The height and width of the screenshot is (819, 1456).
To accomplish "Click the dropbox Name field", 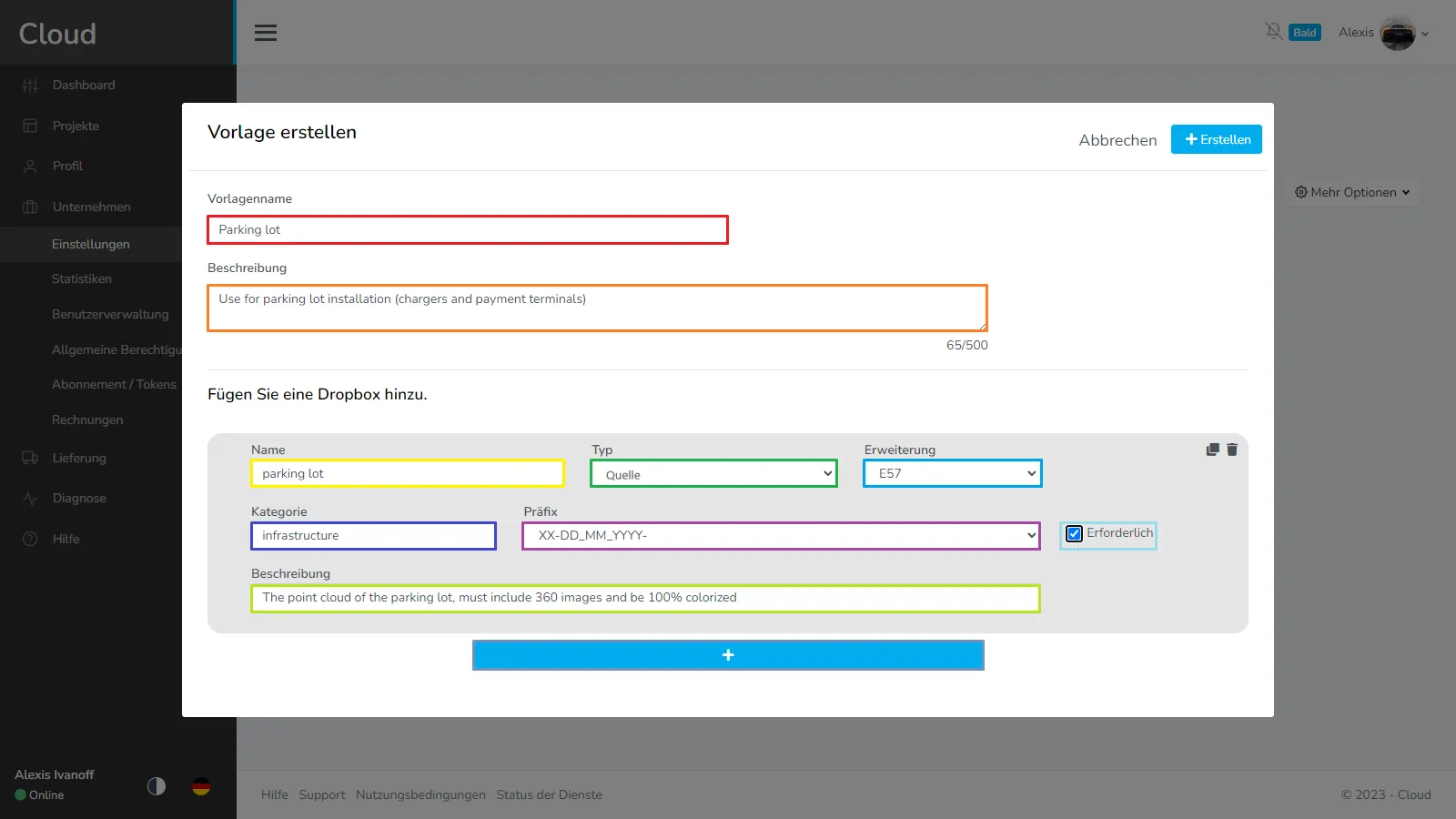I will pos(408,473).
